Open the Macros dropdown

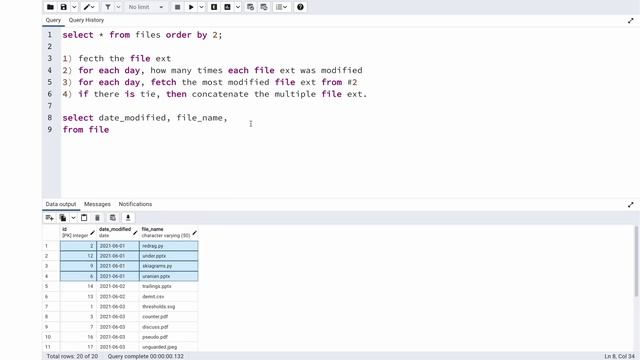point(282,7)
